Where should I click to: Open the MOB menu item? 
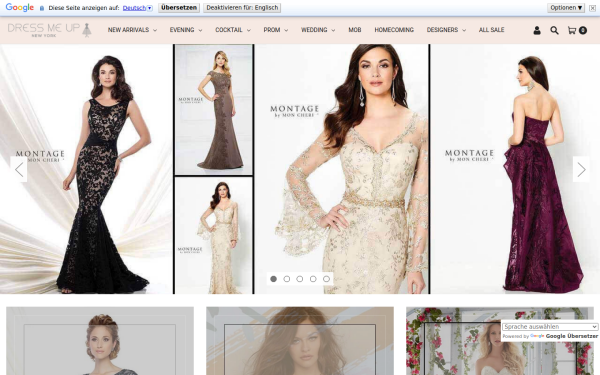point(355,30)
